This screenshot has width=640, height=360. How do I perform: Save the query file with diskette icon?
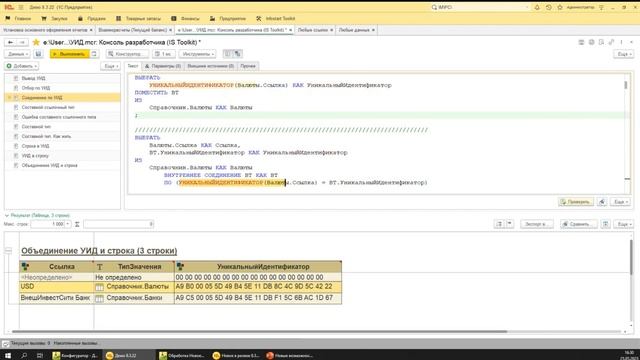[x=38, y=54]
